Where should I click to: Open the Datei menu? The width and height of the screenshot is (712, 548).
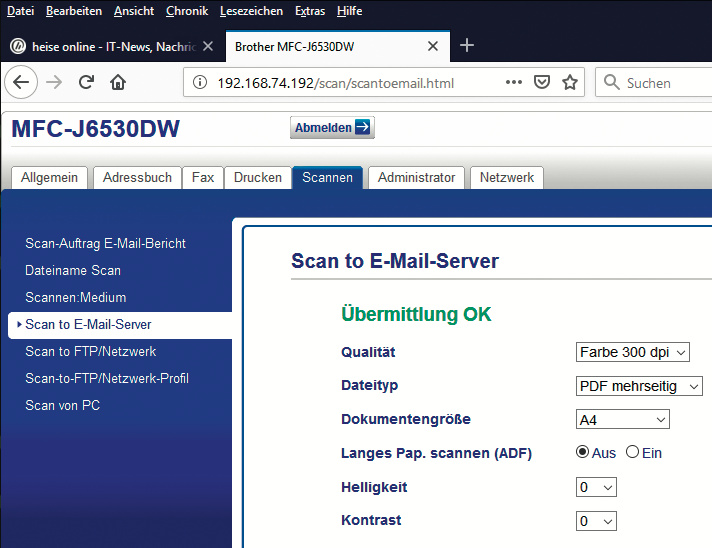[20, 11]
